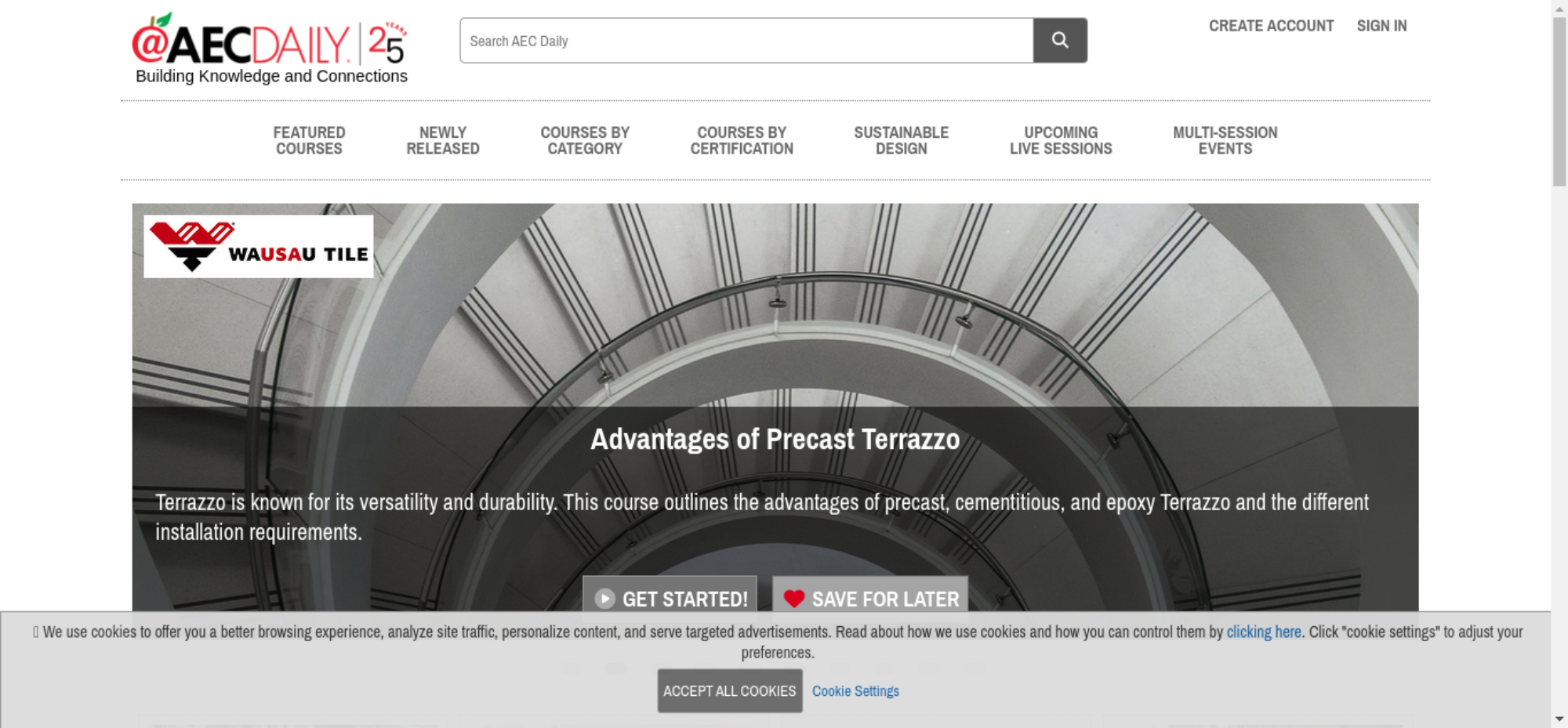
Task: Click the Wausau Tile sponsor logo
Action: 258,247
